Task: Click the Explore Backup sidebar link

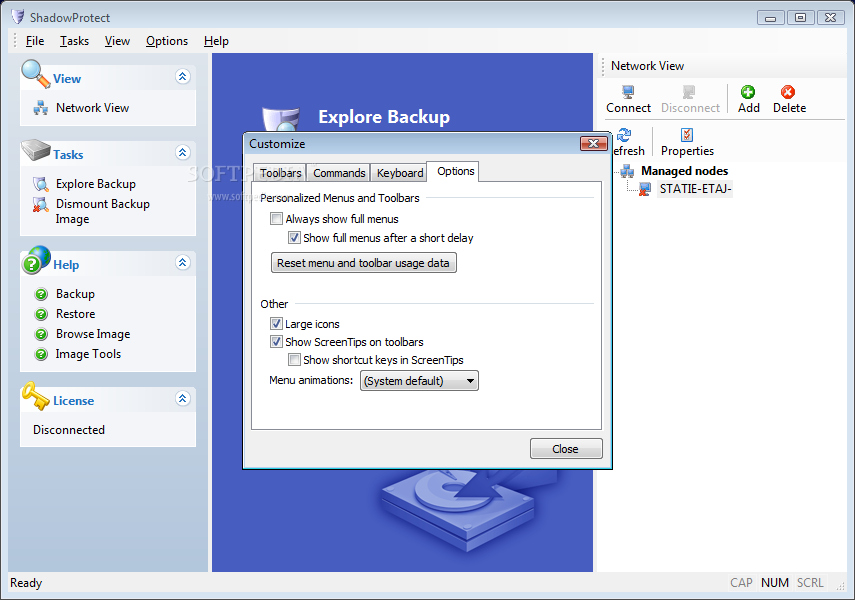Action: (x=95, y=184)
